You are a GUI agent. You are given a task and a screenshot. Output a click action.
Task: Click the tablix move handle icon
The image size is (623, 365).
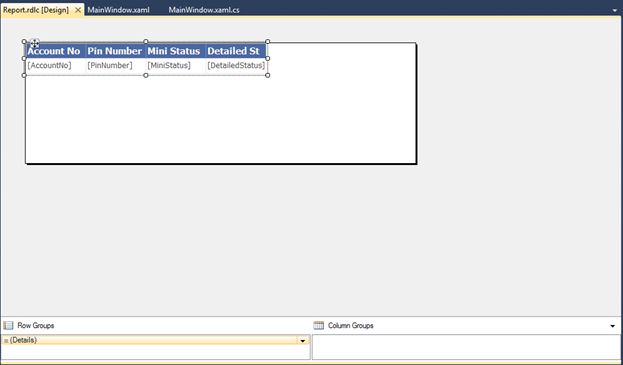[35, 43]
